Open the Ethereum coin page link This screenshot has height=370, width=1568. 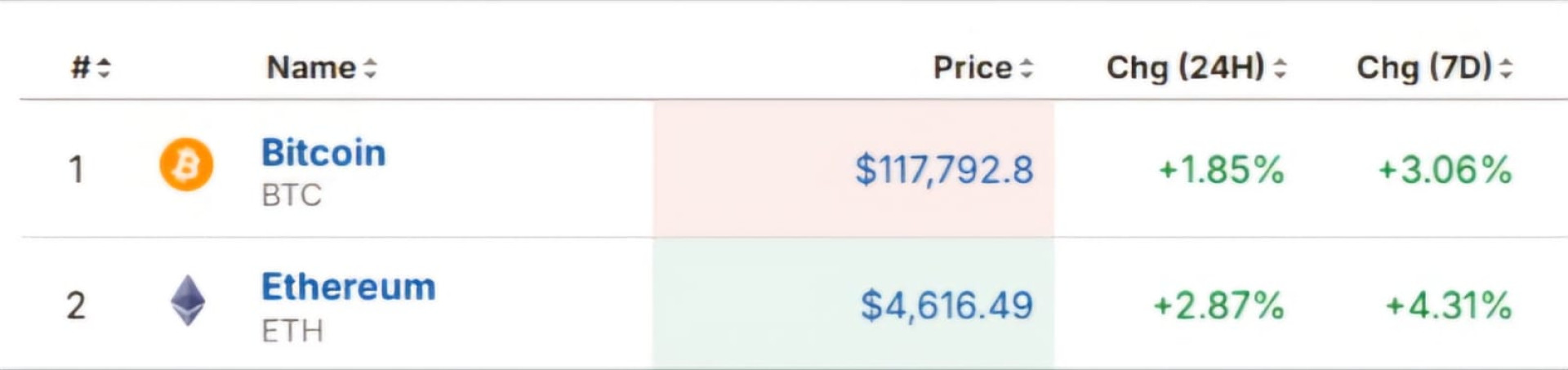[x=349, y=287]
